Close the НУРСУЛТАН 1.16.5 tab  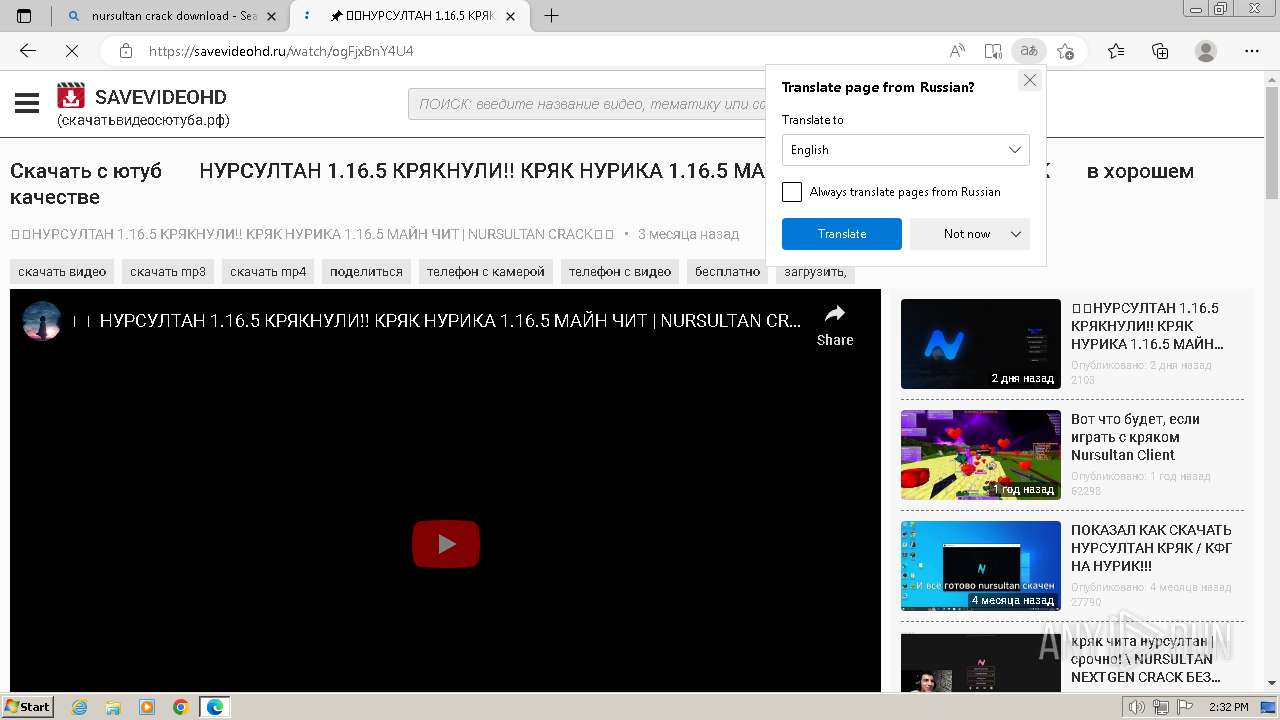(511, 16)
